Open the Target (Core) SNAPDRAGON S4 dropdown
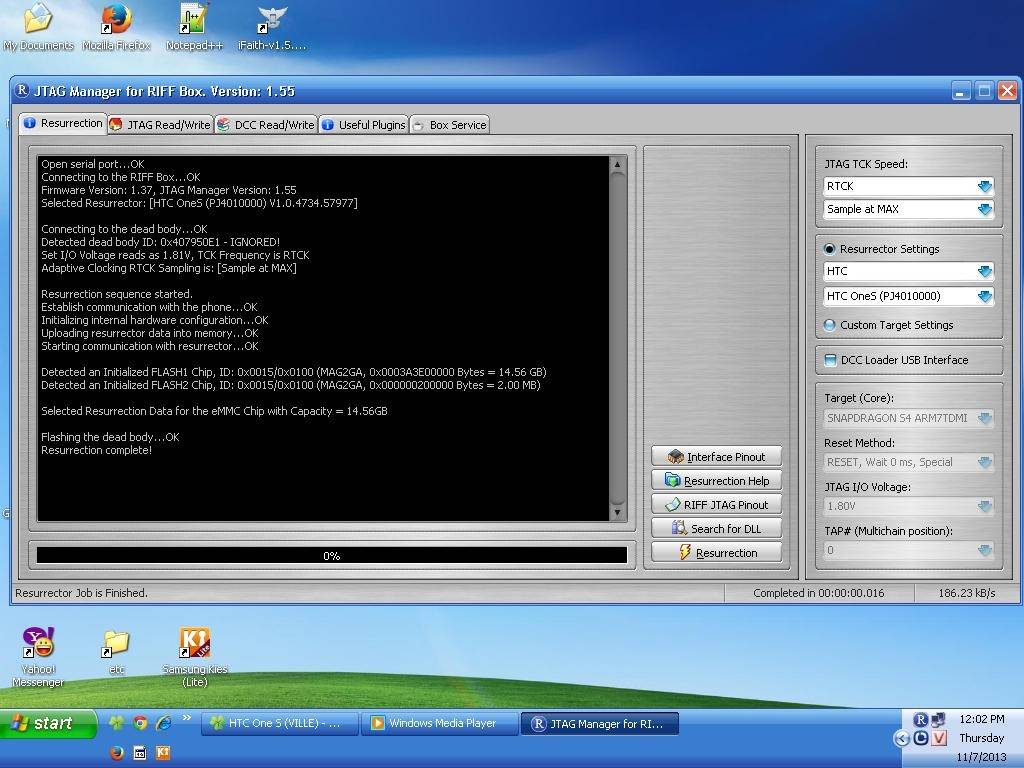Image resolution: width=1024 pixels, height=768 pixels. (x=908, y=418)
